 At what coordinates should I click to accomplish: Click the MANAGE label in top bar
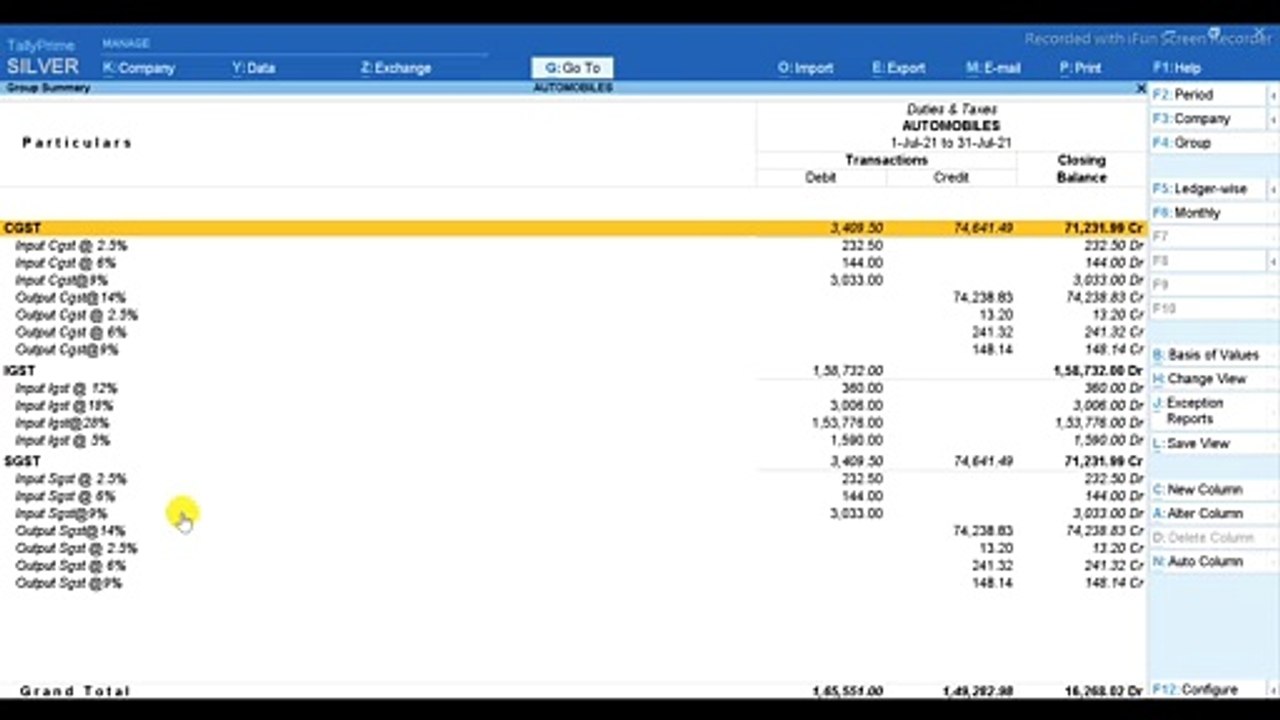(x=126, y=44)
